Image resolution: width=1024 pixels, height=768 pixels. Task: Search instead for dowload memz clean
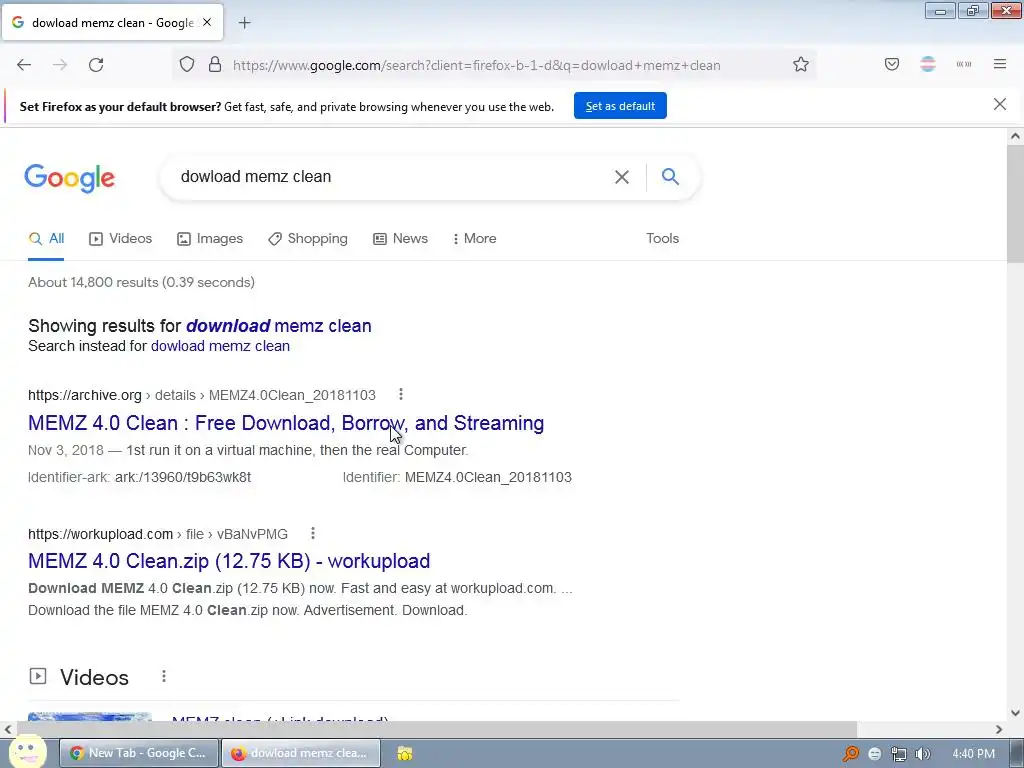pyautogui.click(x=221, y=346)
